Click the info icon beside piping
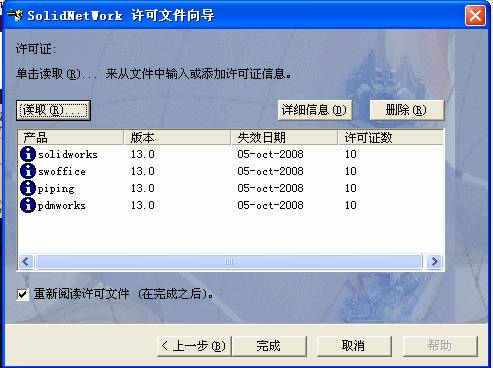493x368 pixels. (x=28, y=188)
